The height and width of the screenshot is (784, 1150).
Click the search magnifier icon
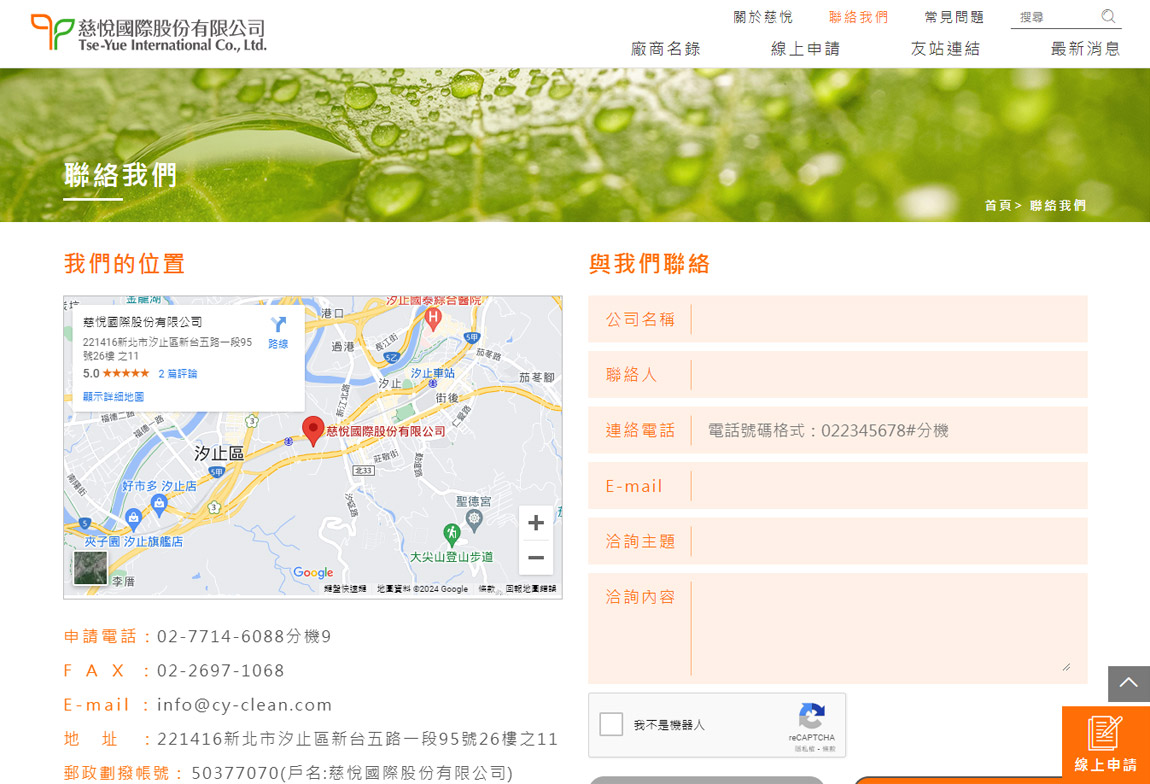click(x=1108, y=16)
